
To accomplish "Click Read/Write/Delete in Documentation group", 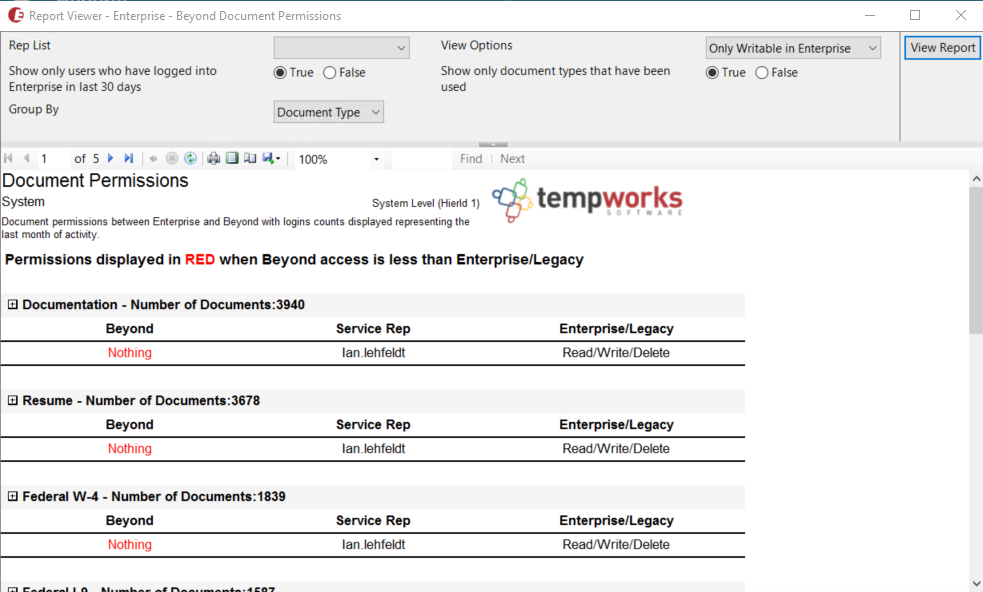I will (616, 353).
